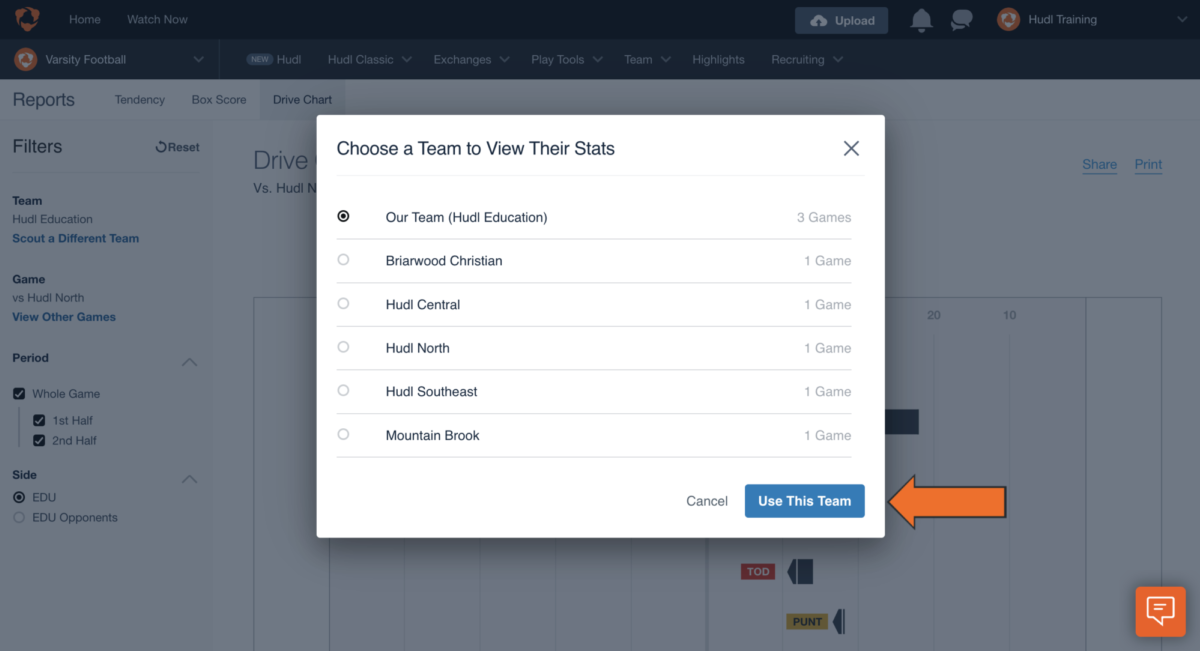Open the Print option for the report
This screenshot has width=1200, height=651.
[1147, 164]
